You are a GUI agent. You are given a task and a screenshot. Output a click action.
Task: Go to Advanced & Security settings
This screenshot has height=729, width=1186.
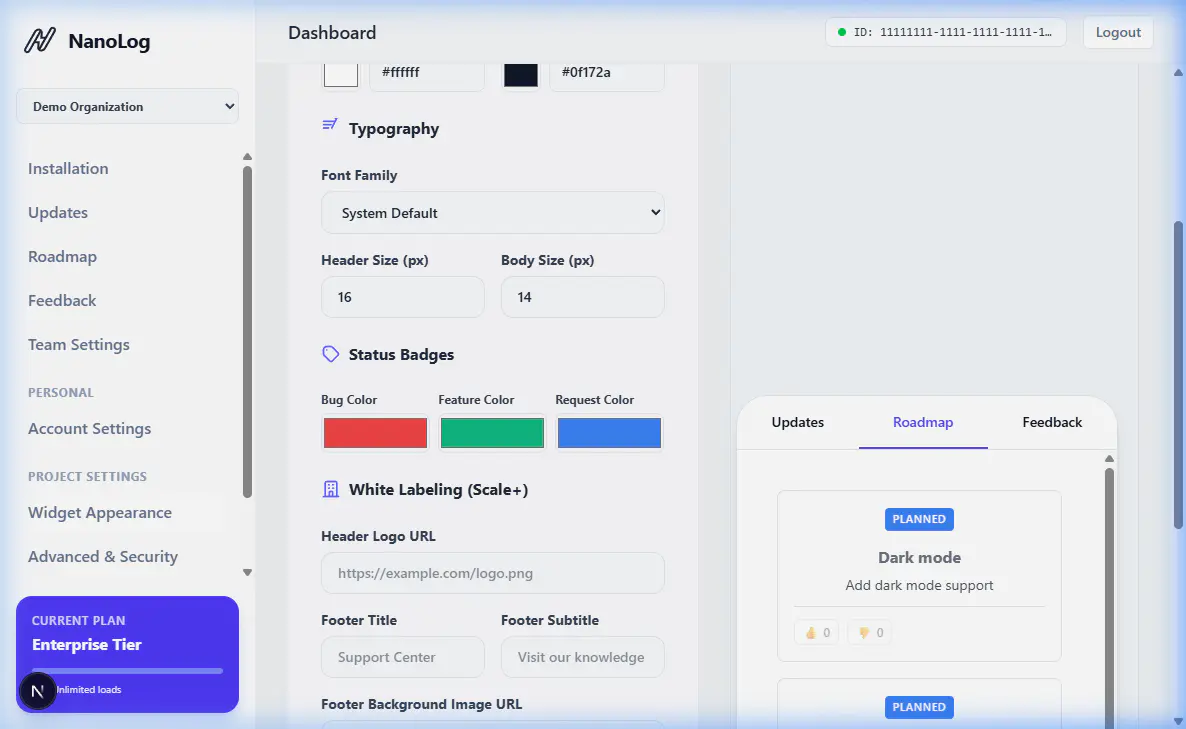click(103, 557)
